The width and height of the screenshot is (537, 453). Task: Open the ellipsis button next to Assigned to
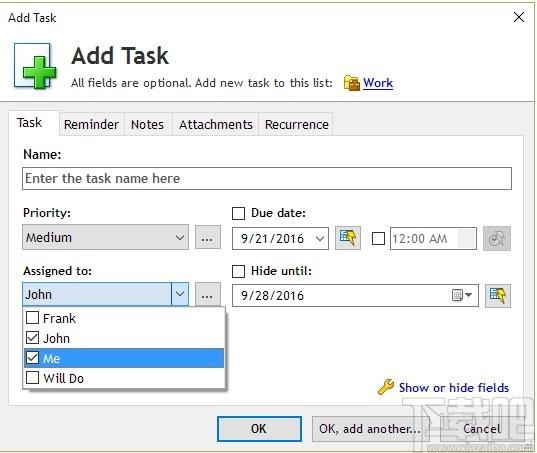click(x=208, y=294)
